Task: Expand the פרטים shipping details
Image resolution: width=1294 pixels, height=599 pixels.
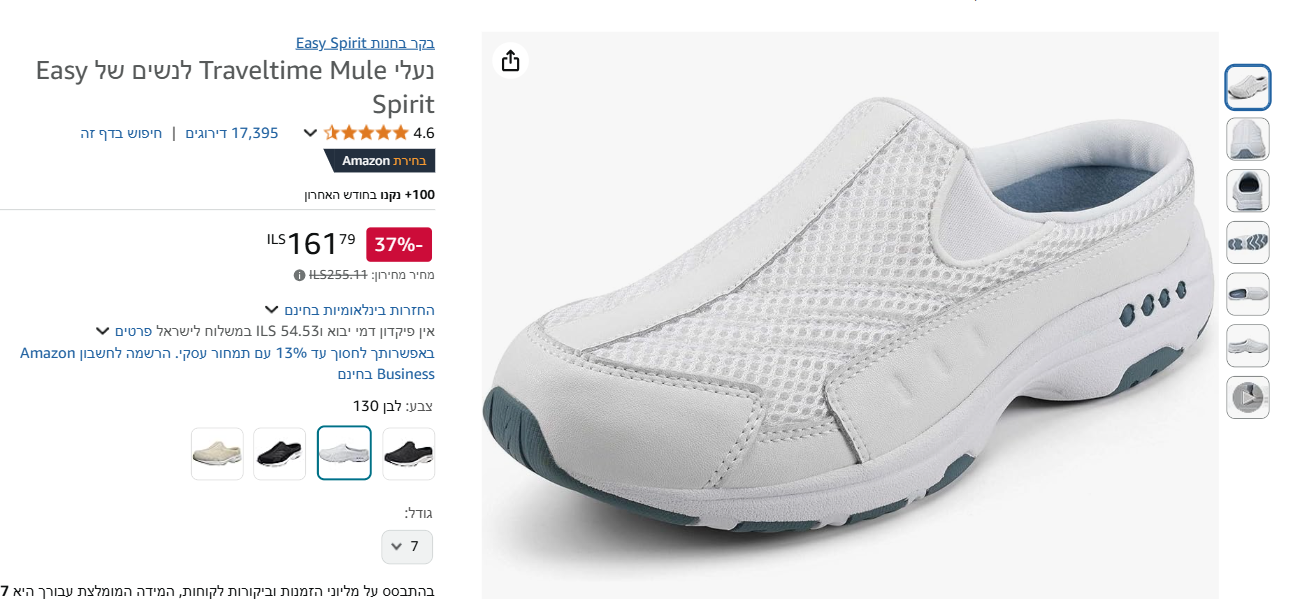Action: coord(102,331)
